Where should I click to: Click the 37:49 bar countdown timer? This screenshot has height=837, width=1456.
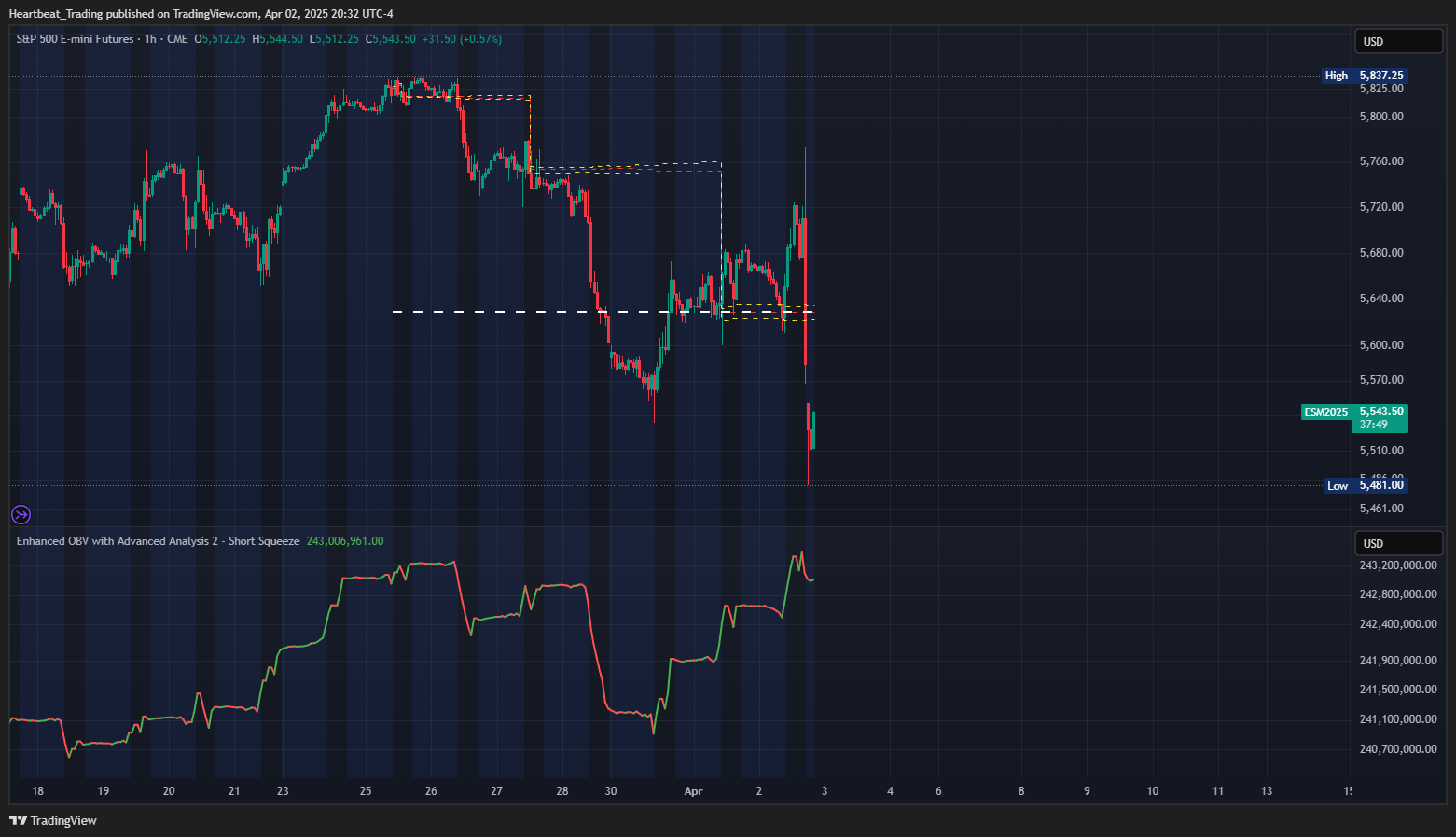(x=1374, y=425)
